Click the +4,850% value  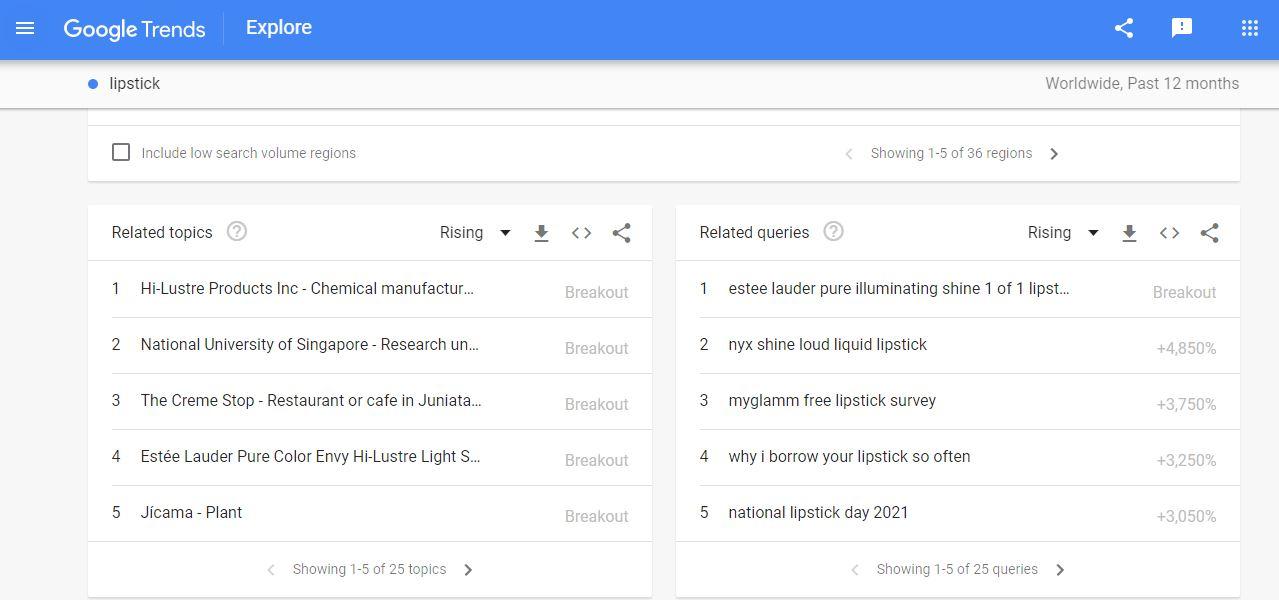1186,349
